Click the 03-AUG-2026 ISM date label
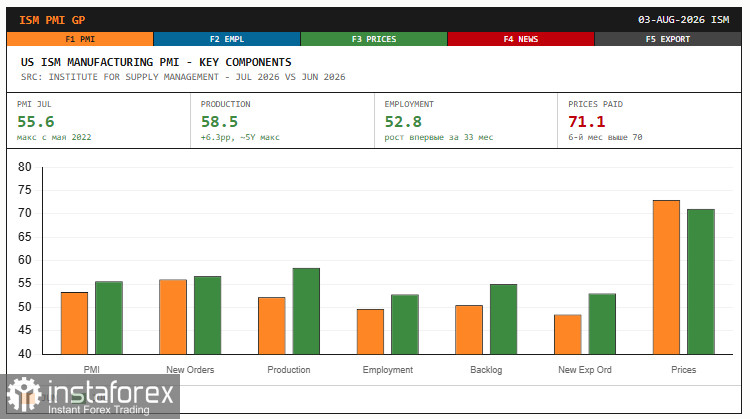 tap(684, 20)
